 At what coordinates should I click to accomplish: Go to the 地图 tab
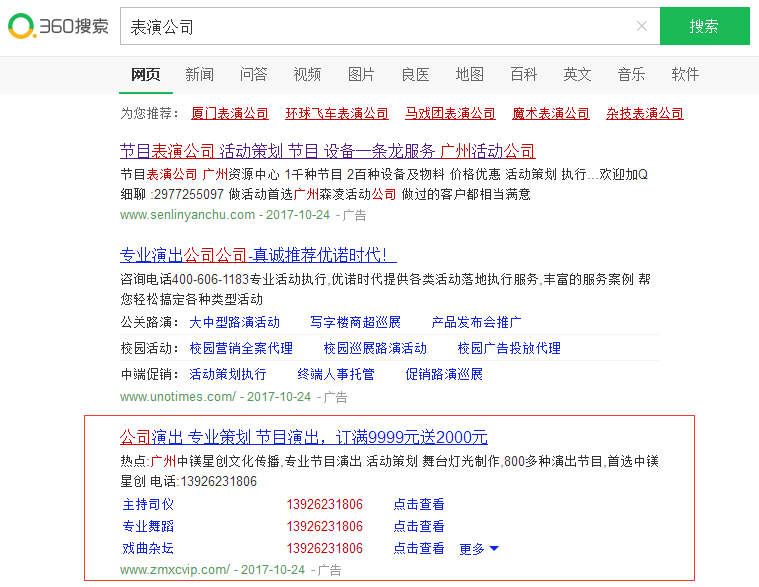[x=469, y=75]
